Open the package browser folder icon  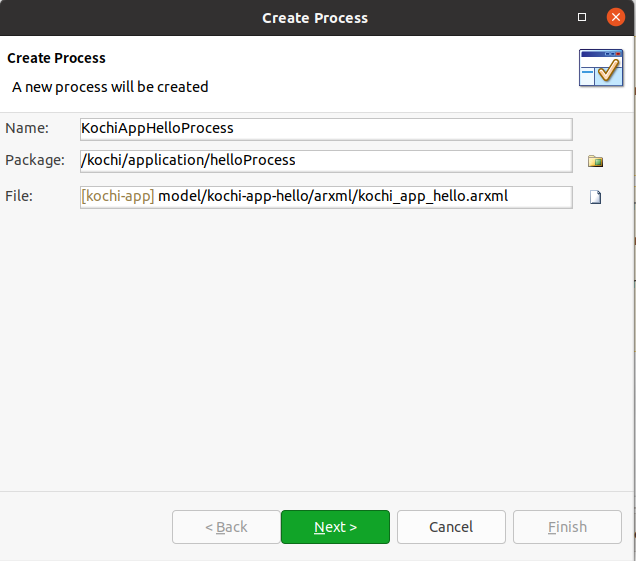click(x=595, y=161)
